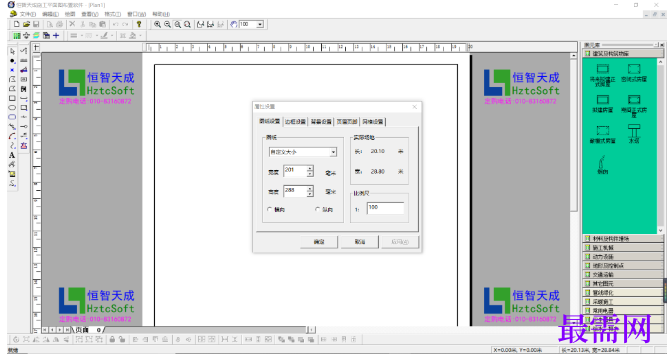
Task: Close the page settings dialog with X
Action: click(x=414, y=107)
